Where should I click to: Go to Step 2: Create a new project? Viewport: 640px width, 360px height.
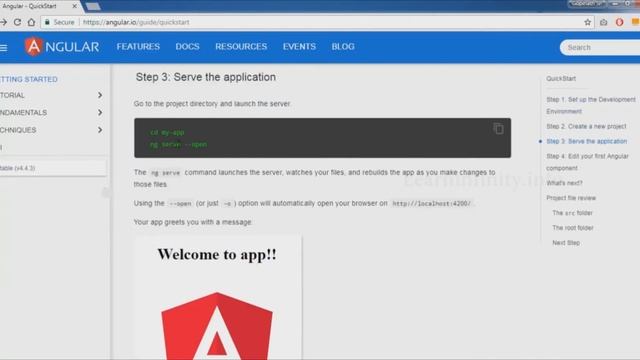pyautogui.click(x=586, y=127)
